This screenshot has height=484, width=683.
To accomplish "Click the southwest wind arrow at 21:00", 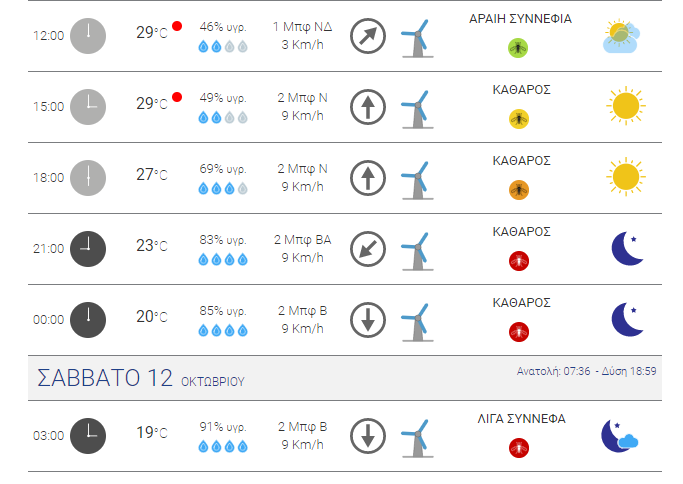I will (368, 249).
